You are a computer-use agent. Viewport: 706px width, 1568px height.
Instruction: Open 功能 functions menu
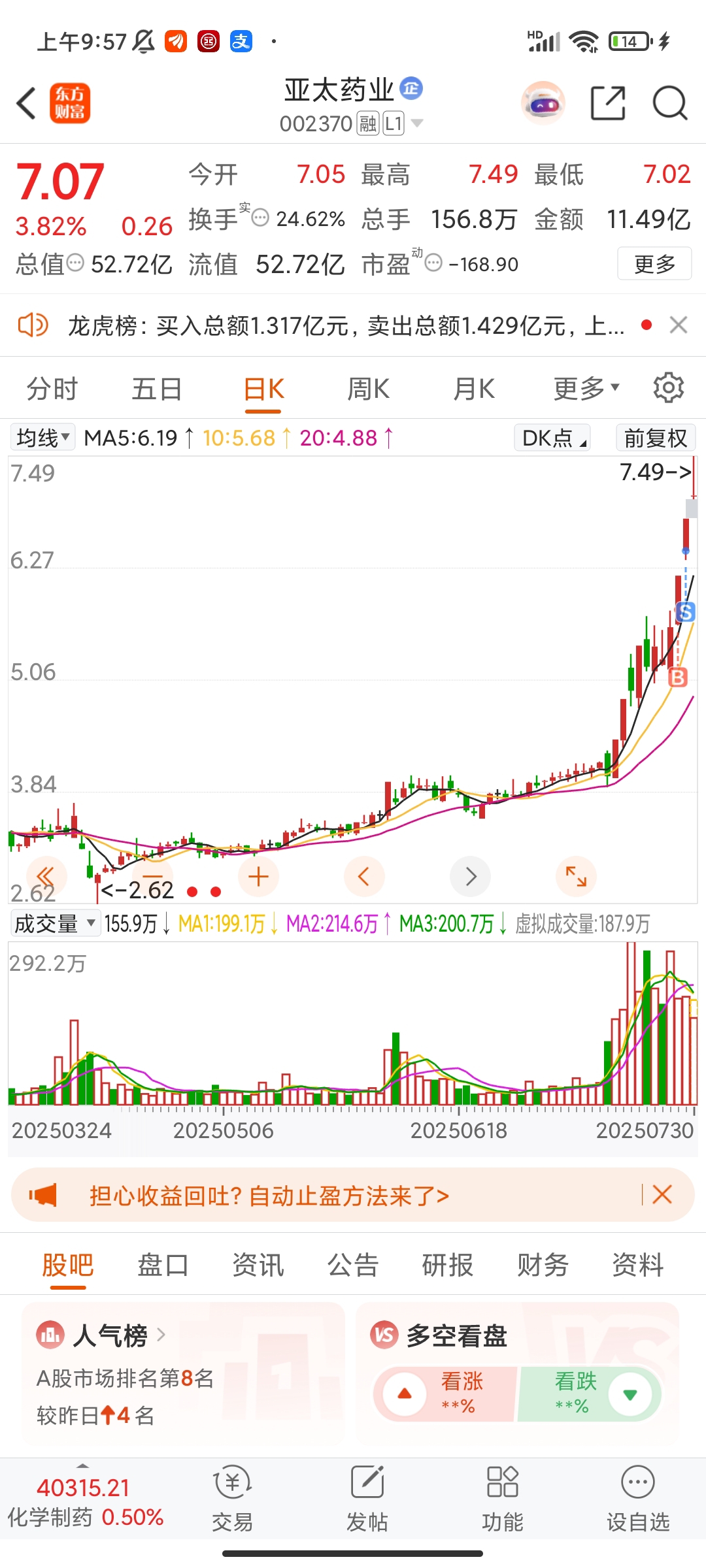(x=503, y=1499)
